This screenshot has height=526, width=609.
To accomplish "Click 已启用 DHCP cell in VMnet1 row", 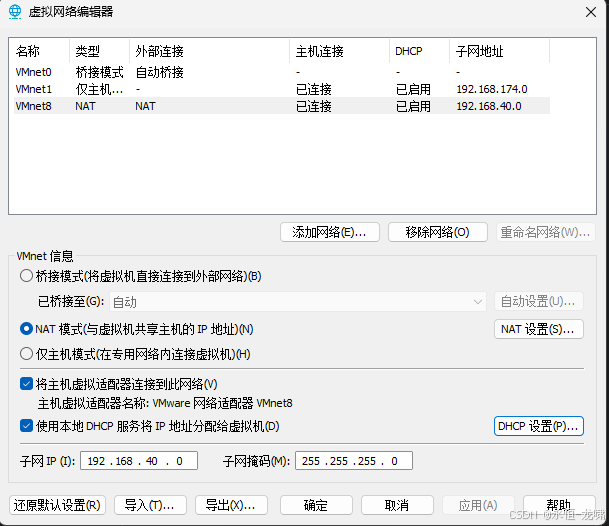I will click(x=413, y=89).
